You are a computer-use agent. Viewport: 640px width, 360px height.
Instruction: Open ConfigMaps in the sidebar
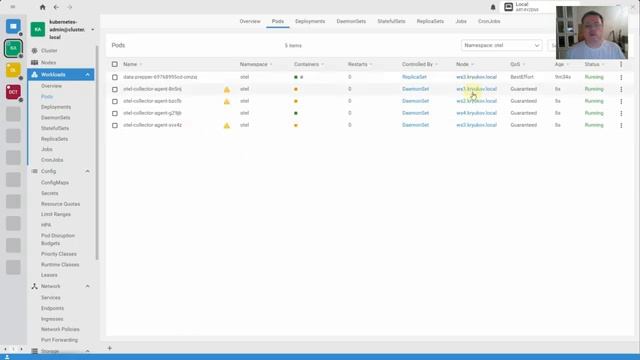click(x=55, y=182)
